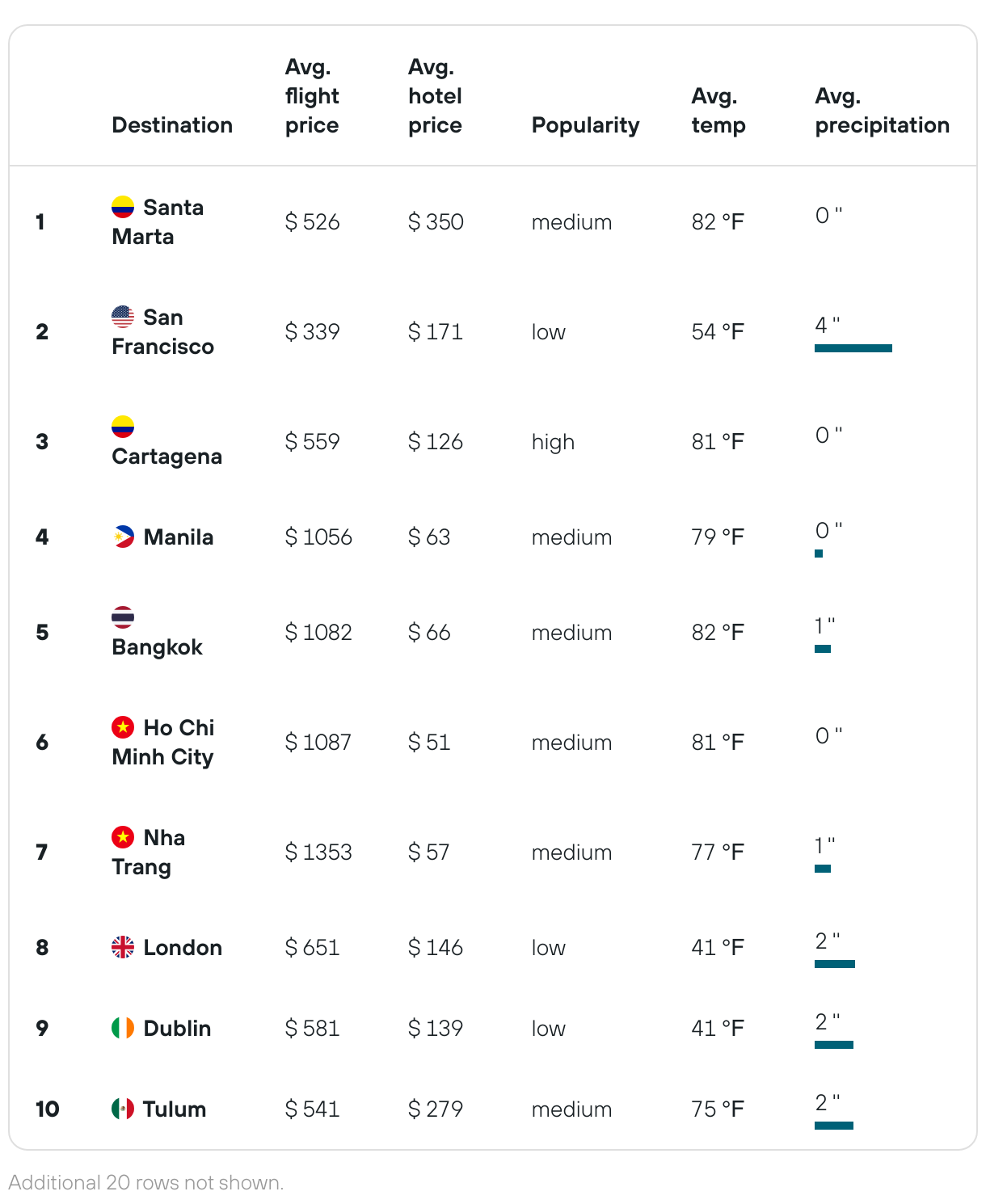The width and height of the screenshot is (986, 1204).
Task: Sort by Avg. hotel price column header
Action: point(435,96)
